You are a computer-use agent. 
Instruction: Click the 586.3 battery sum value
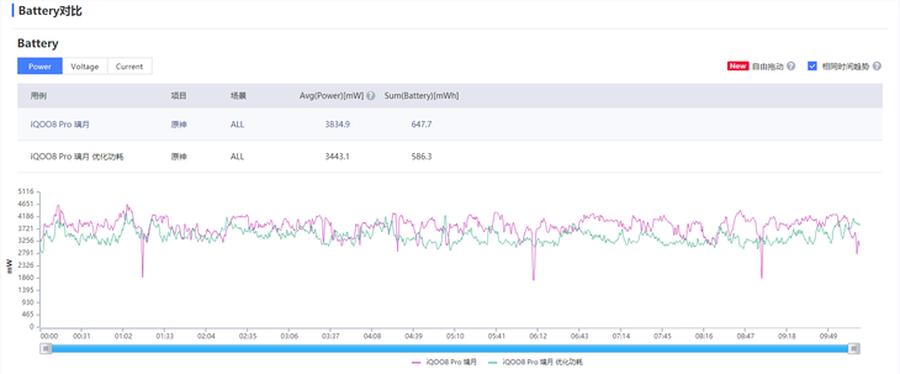[422, 156]
